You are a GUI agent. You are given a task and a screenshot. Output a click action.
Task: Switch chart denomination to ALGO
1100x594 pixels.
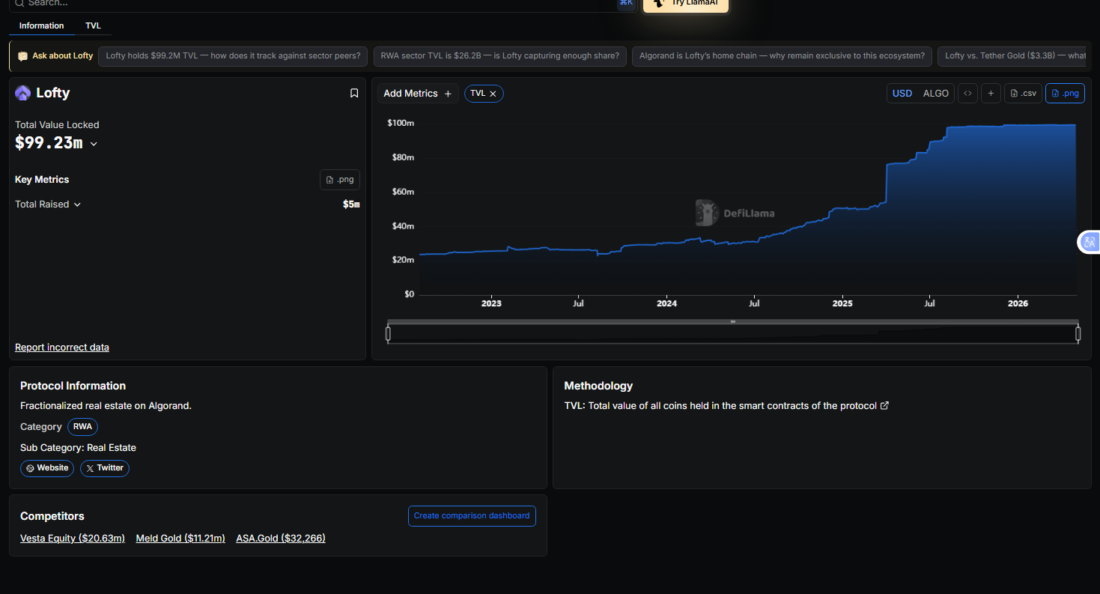pyautogui.click(x=936, y=93)
